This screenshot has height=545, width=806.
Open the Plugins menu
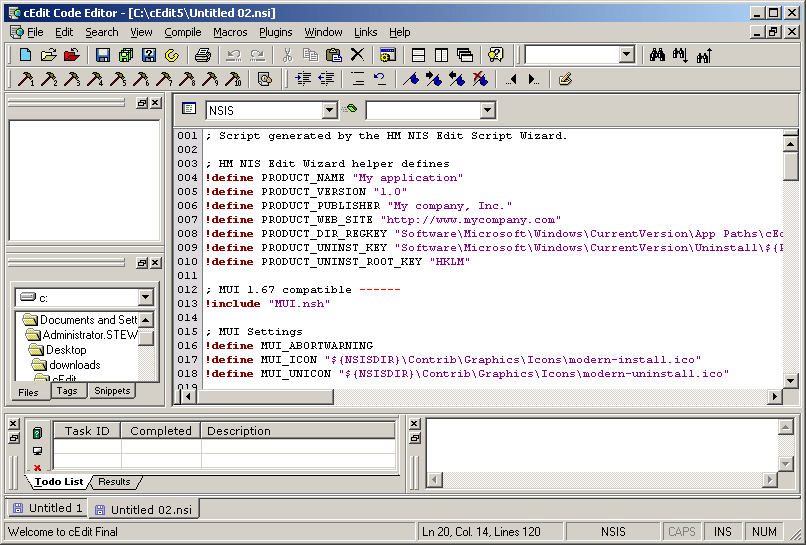[276, 32]
